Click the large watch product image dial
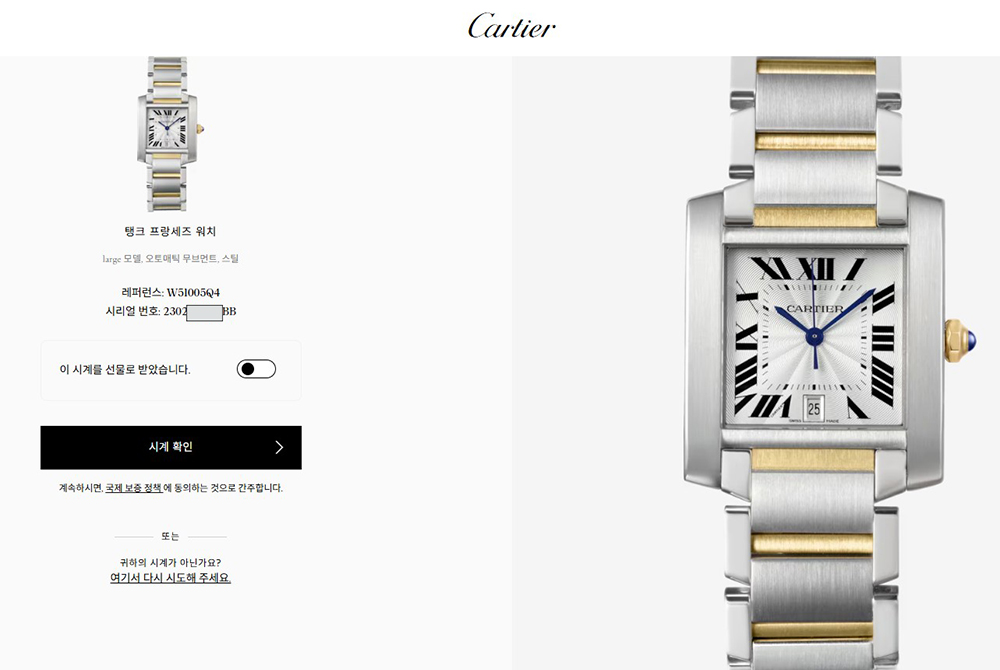This screenshot has height=670, width=1000. [x=814, y=336]
